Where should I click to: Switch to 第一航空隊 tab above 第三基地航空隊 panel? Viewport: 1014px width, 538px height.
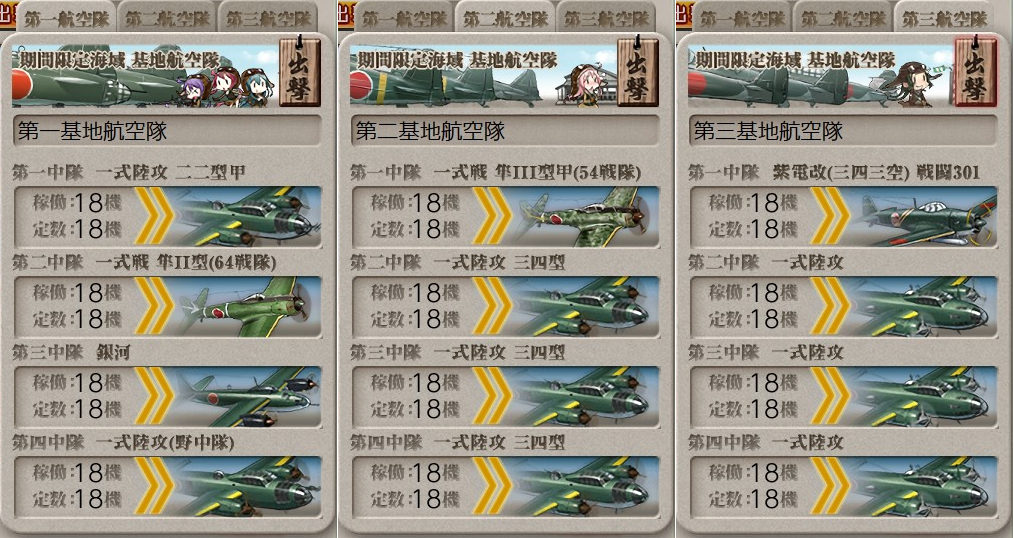(x=742, y=17)
